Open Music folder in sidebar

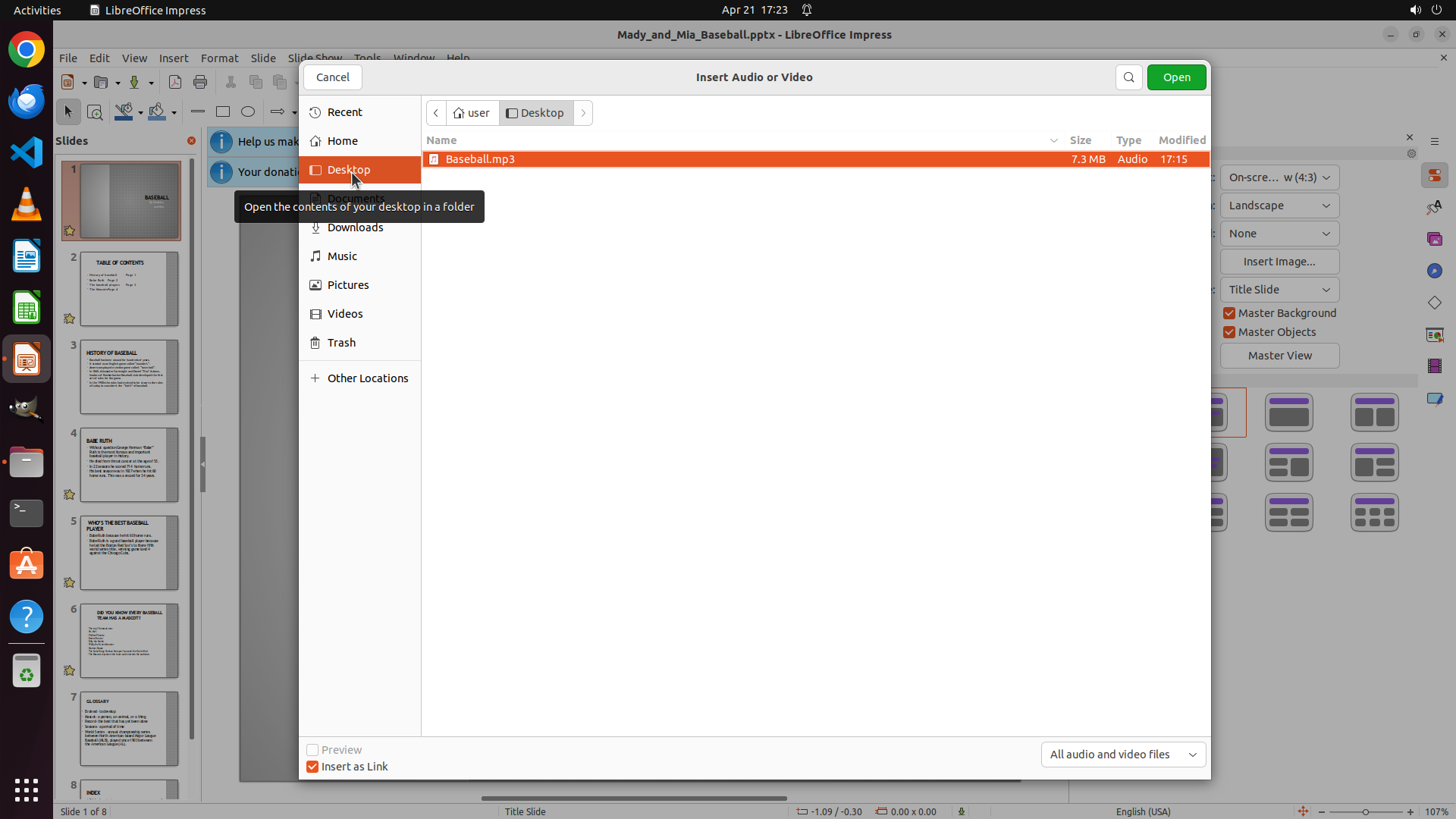click(342, 256)
